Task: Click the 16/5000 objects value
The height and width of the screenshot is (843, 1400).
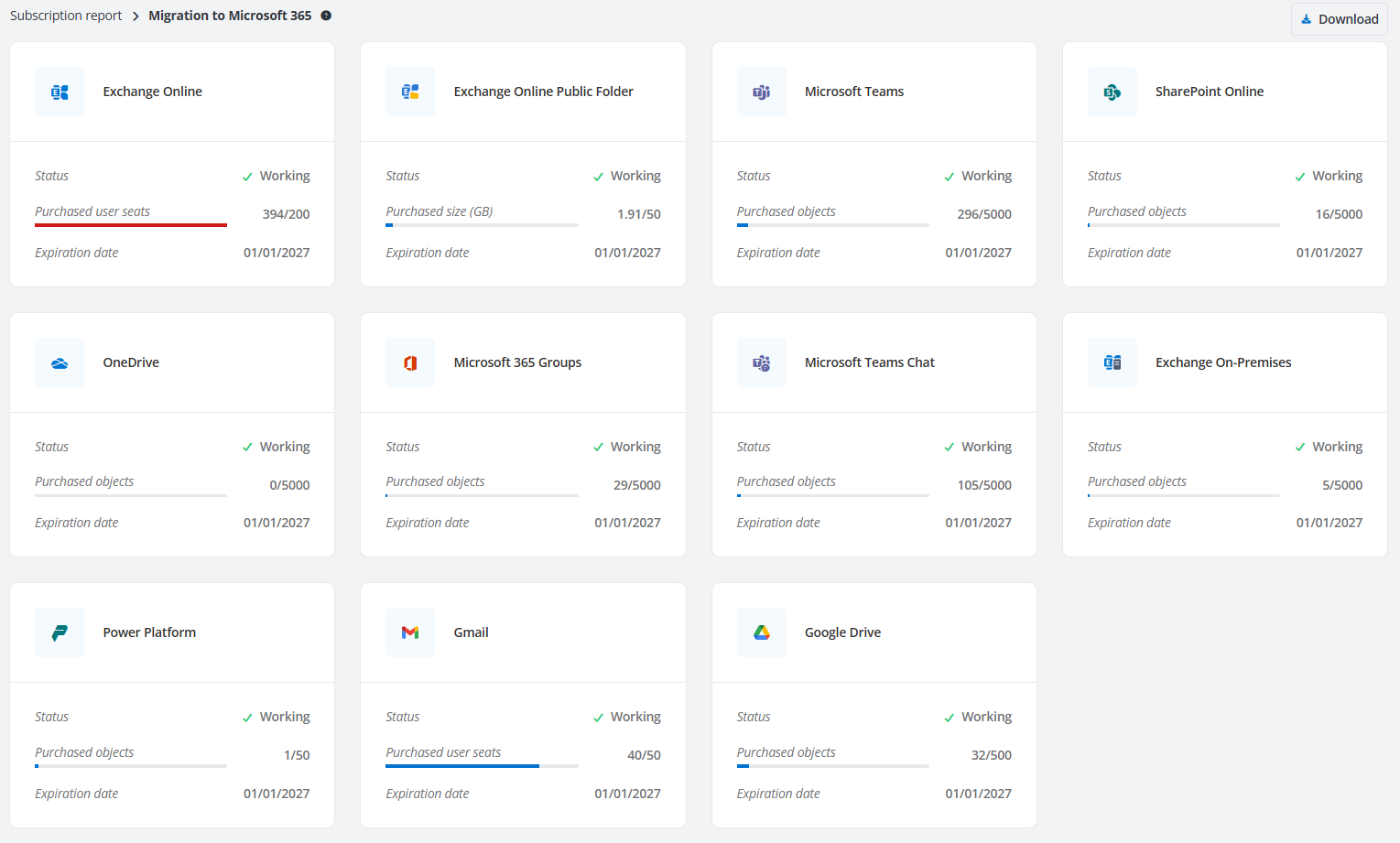Action: tap(1339, 214)
